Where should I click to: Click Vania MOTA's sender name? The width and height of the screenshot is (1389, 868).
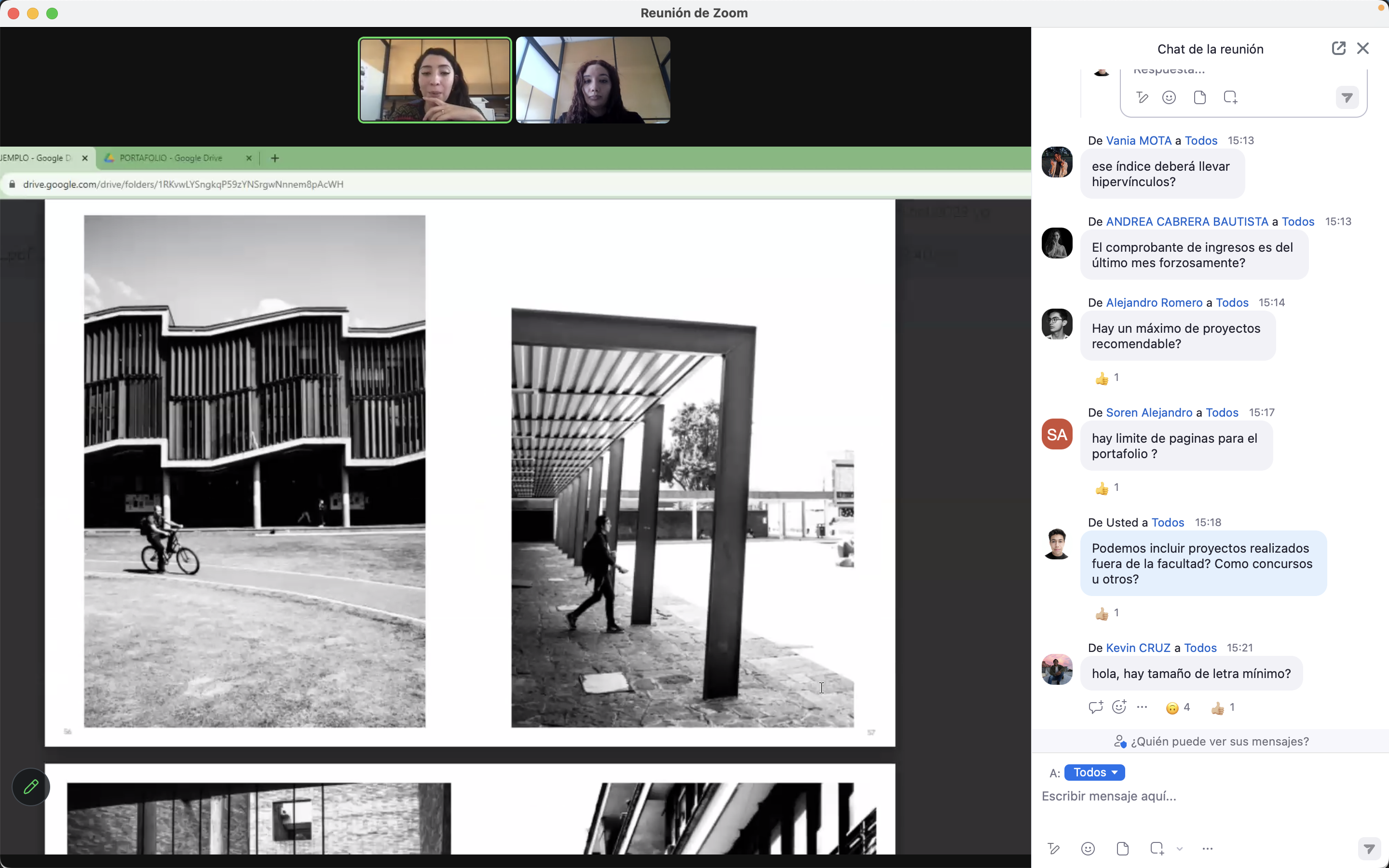click(1138, 141)
